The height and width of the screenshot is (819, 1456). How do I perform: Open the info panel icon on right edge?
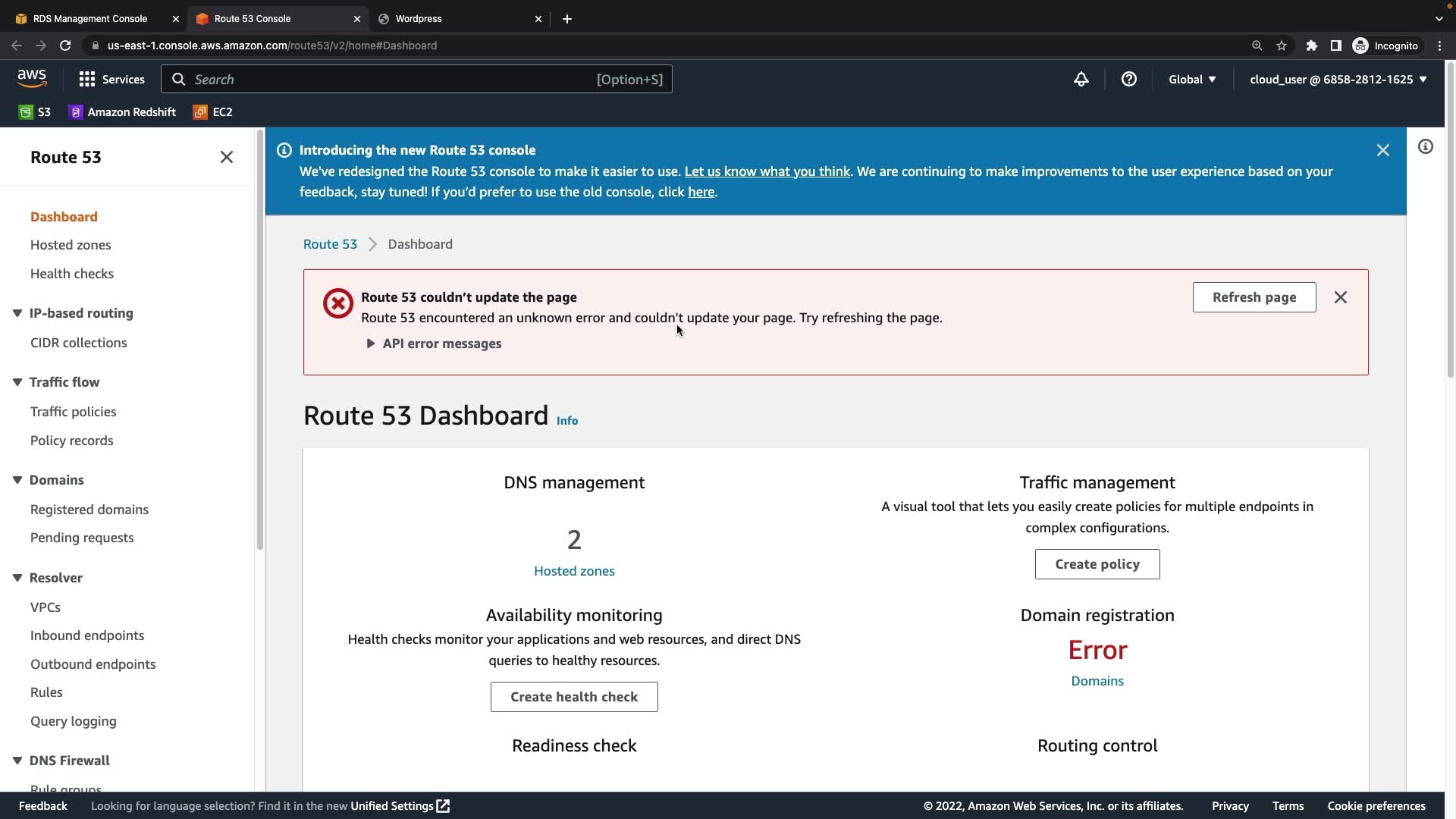click(1426, 147)
